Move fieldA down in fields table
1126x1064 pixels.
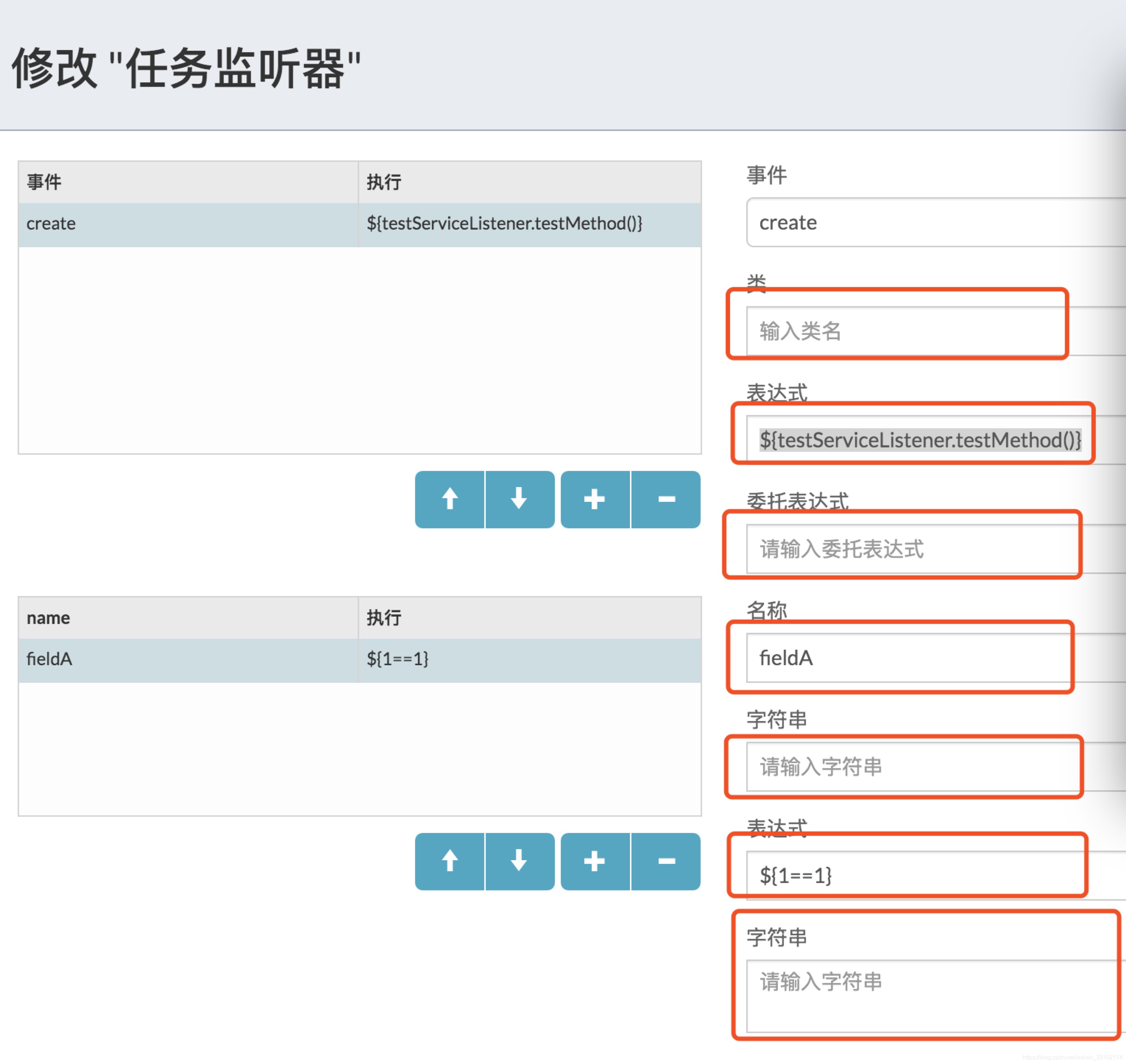pyautogui.click(x=519, y=862)
